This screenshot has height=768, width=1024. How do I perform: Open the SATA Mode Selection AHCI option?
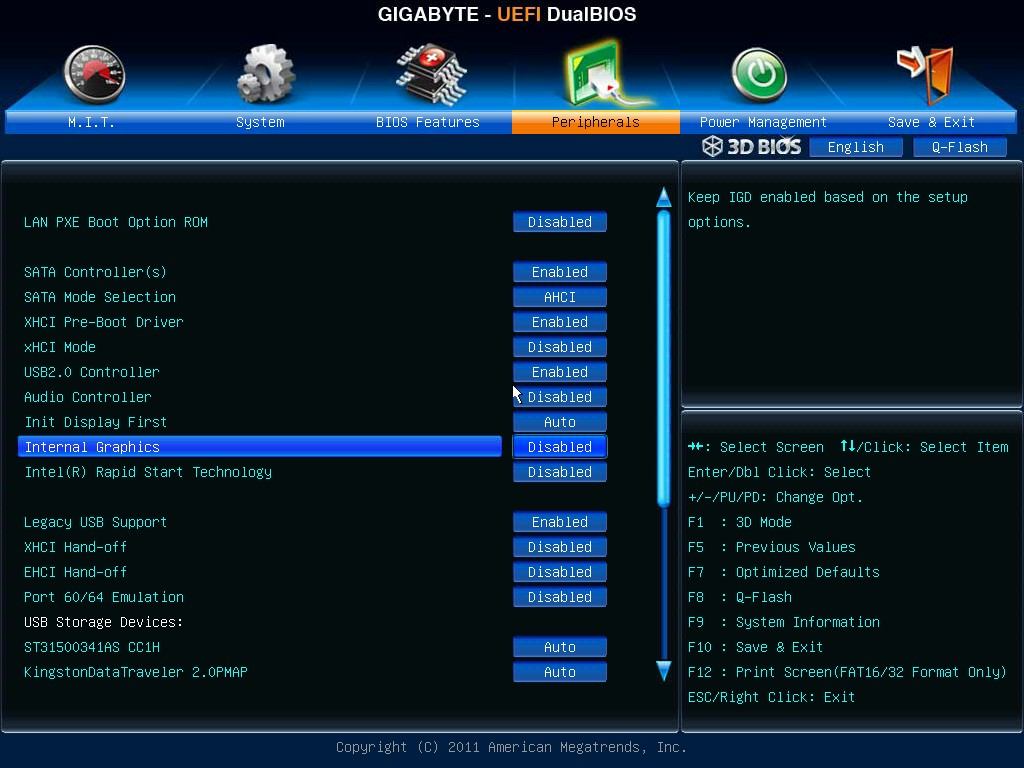pos(560,297)
